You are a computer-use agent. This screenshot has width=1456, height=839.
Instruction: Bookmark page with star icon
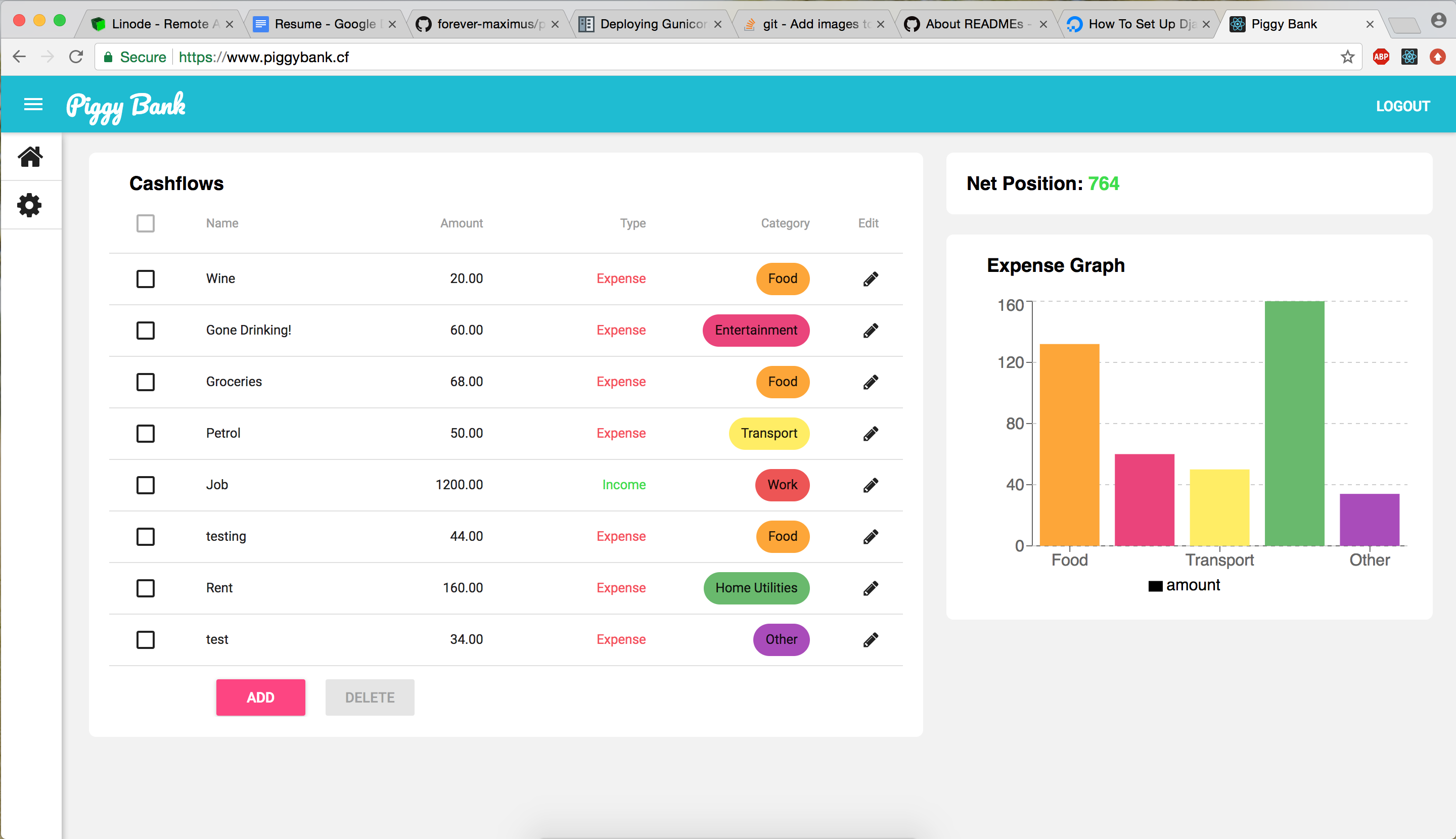[1347, 57]
